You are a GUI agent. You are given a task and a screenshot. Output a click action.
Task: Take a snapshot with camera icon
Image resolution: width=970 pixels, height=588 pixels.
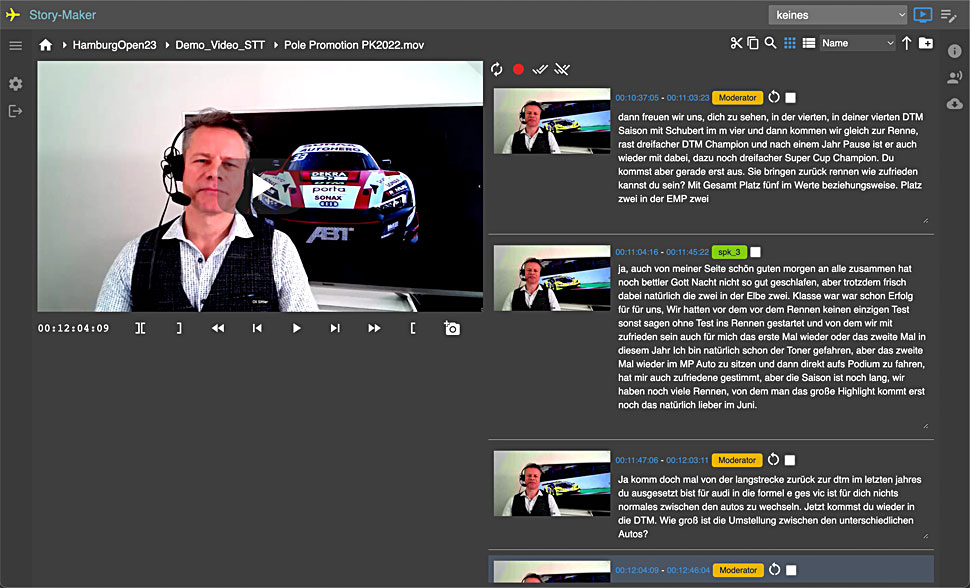pyautogui.click(x=452, y=328)
